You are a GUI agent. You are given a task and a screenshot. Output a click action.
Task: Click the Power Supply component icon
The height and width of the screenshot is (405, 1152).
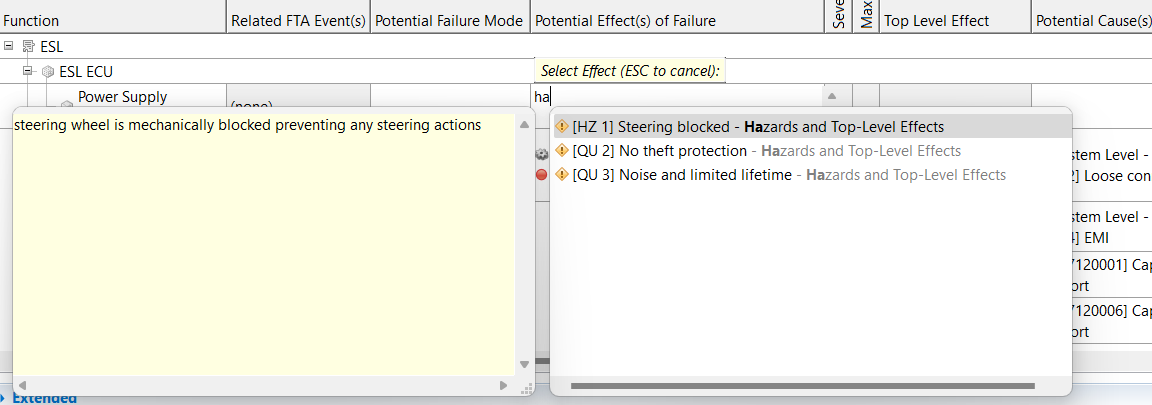pyautogui.click(x=66, y=104)
